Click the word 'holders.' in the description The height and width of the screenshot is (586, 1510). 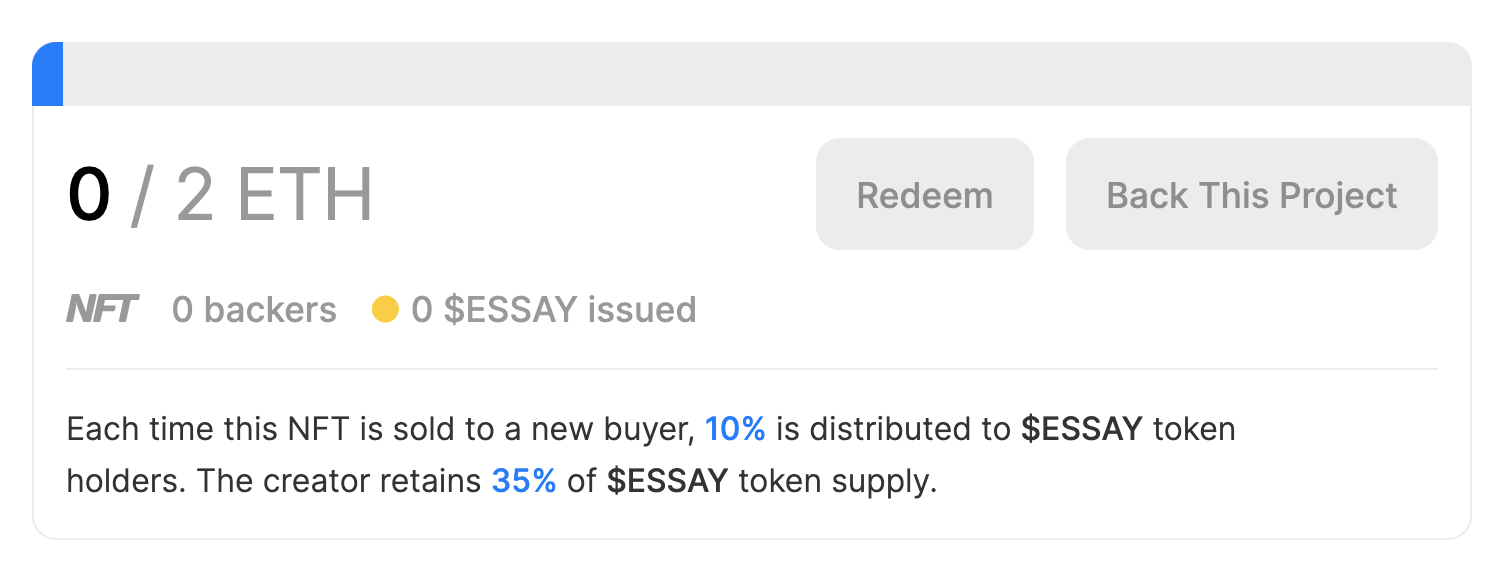(127, 482)
